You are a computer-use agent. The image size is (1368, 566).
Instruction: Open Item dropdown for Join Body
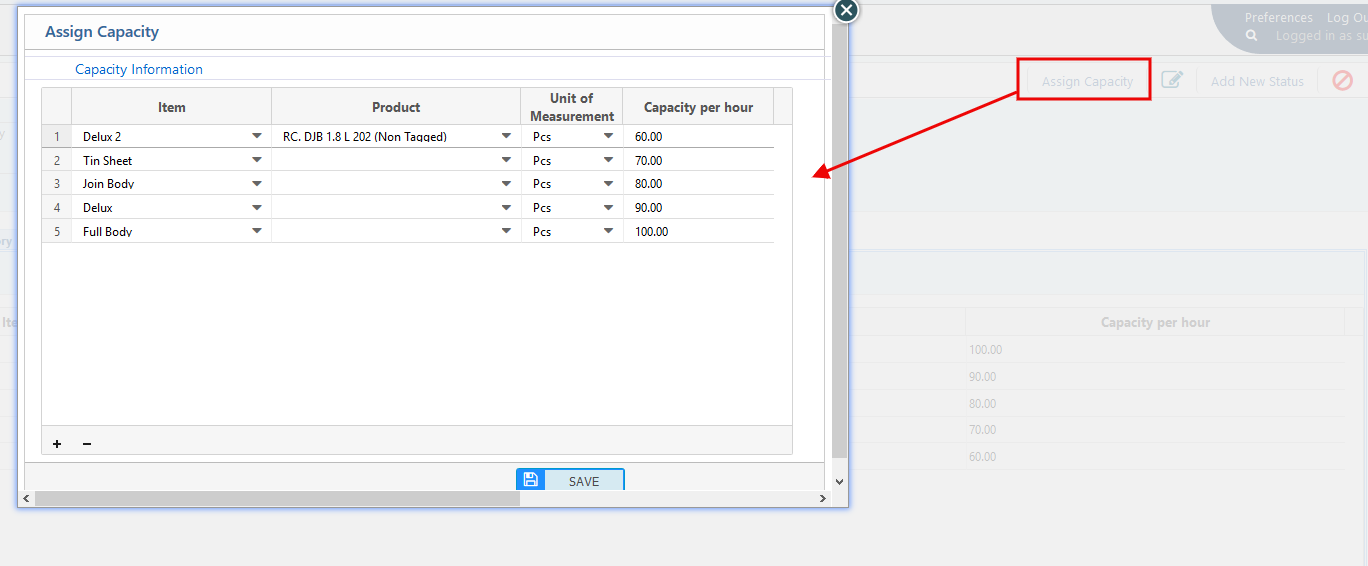[x=257, y=184]
